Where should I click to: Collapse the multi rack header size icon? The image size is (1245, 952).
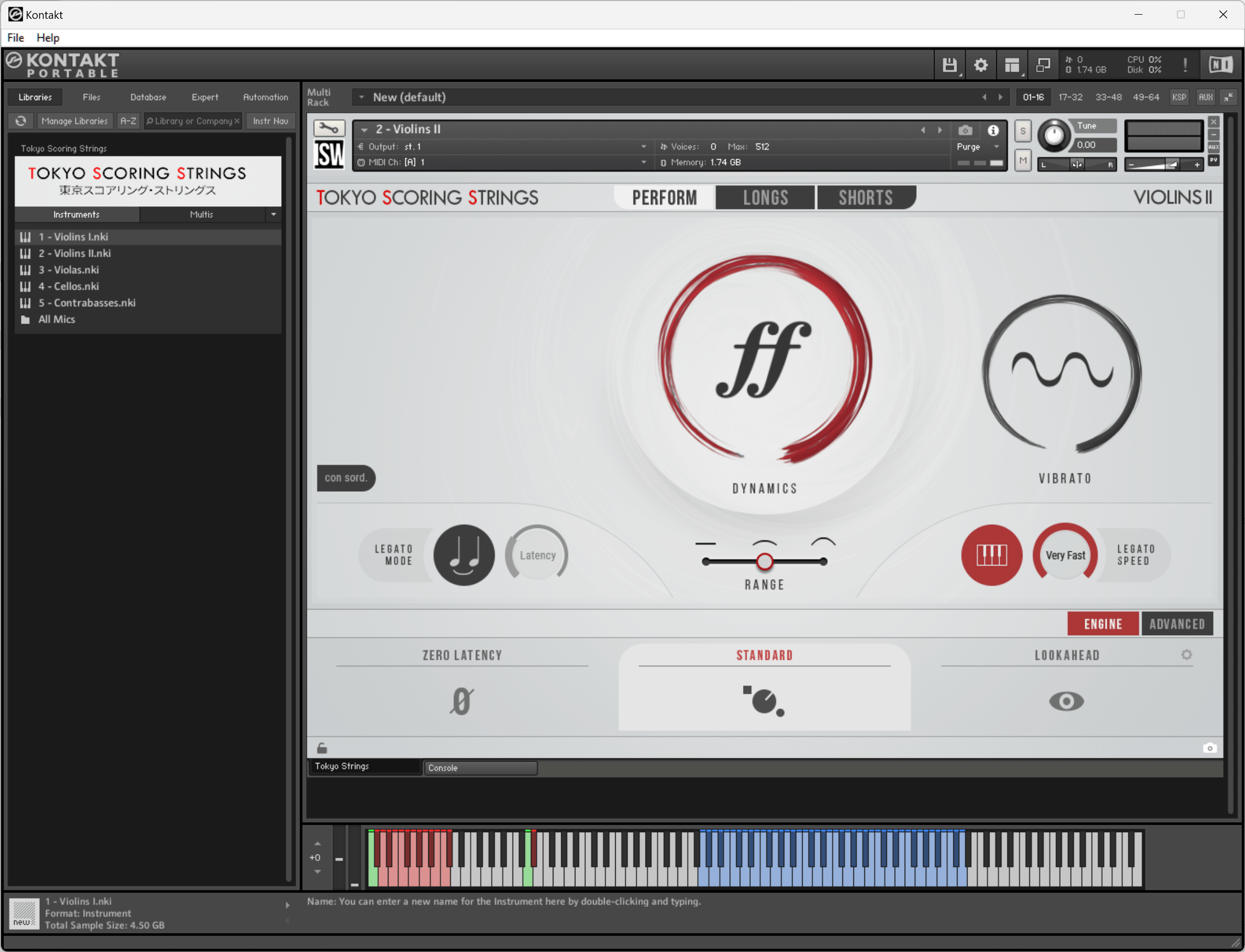[1227, 97]
